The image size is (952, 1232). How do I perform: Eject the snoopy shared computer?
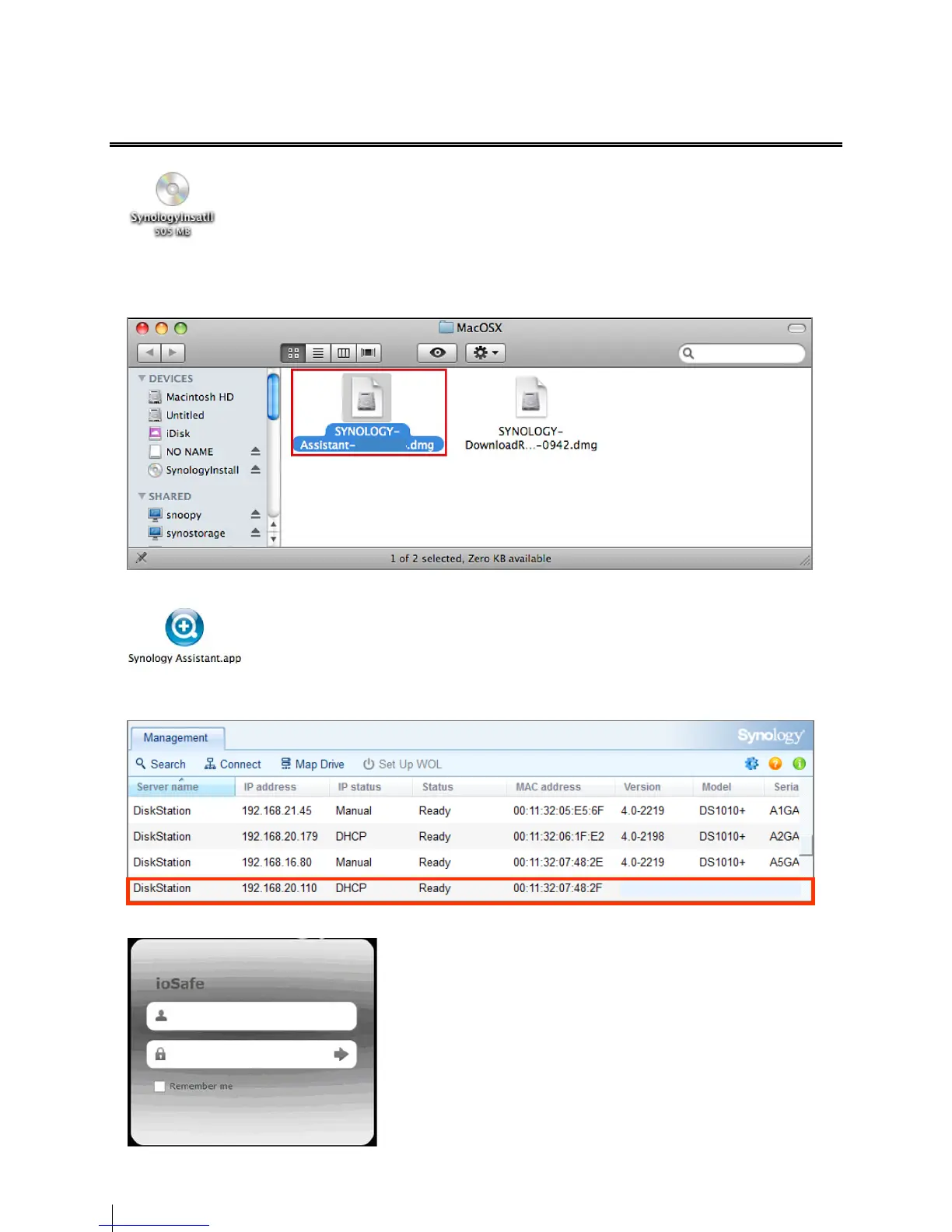[255, 514]
